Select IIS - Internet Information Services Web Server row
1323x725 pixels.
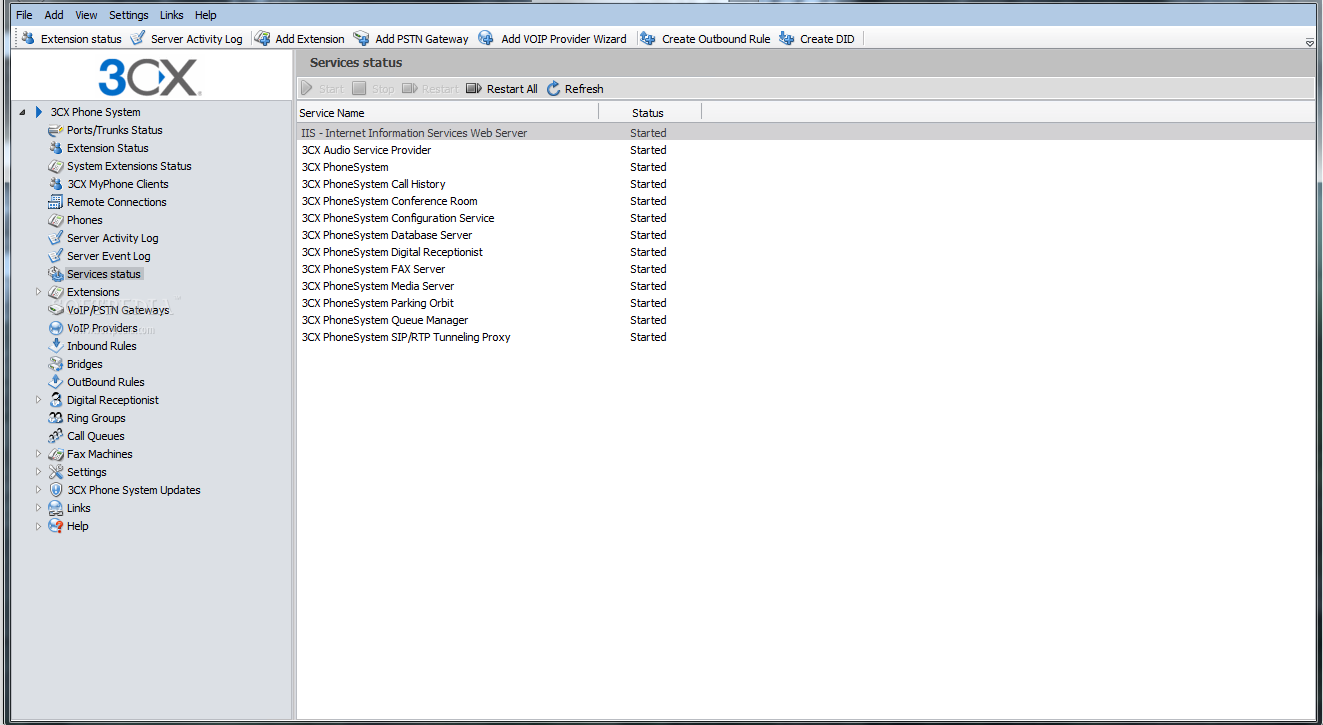pos(806,133)
